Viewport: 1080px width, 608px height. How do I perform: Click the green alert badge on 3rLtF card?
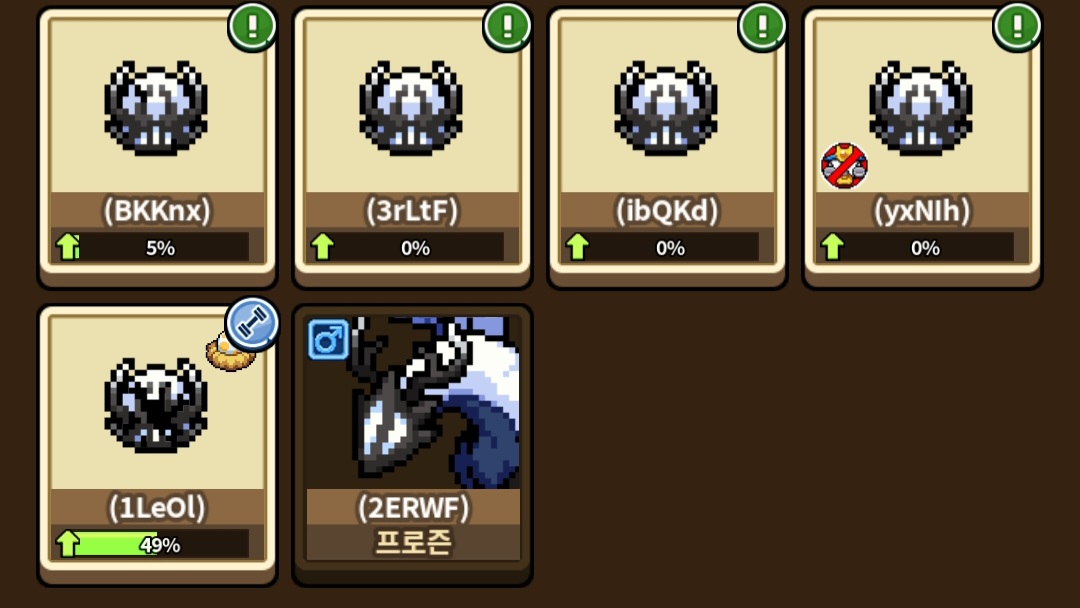coord(507,26)
